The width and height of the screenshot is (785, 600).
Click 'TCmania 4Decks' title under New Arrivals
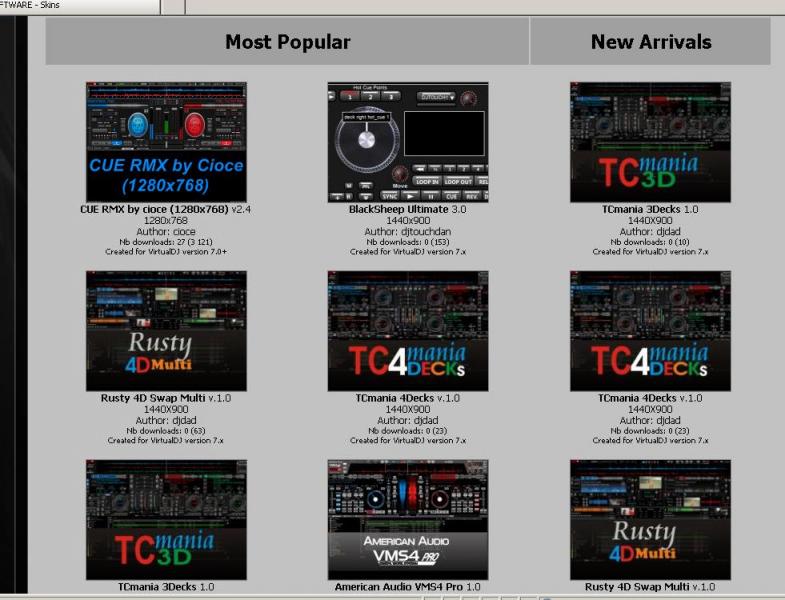pos(637,398)
